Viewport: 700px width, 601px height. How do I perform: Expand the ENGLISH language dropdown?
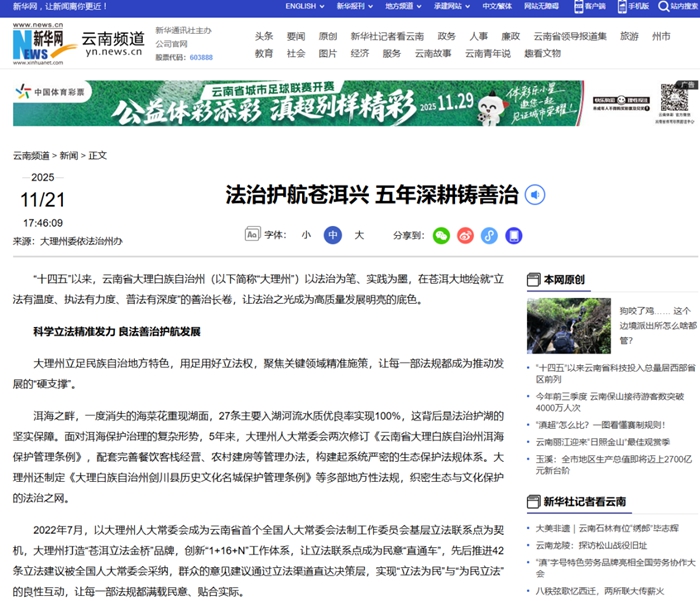point(303,6)
